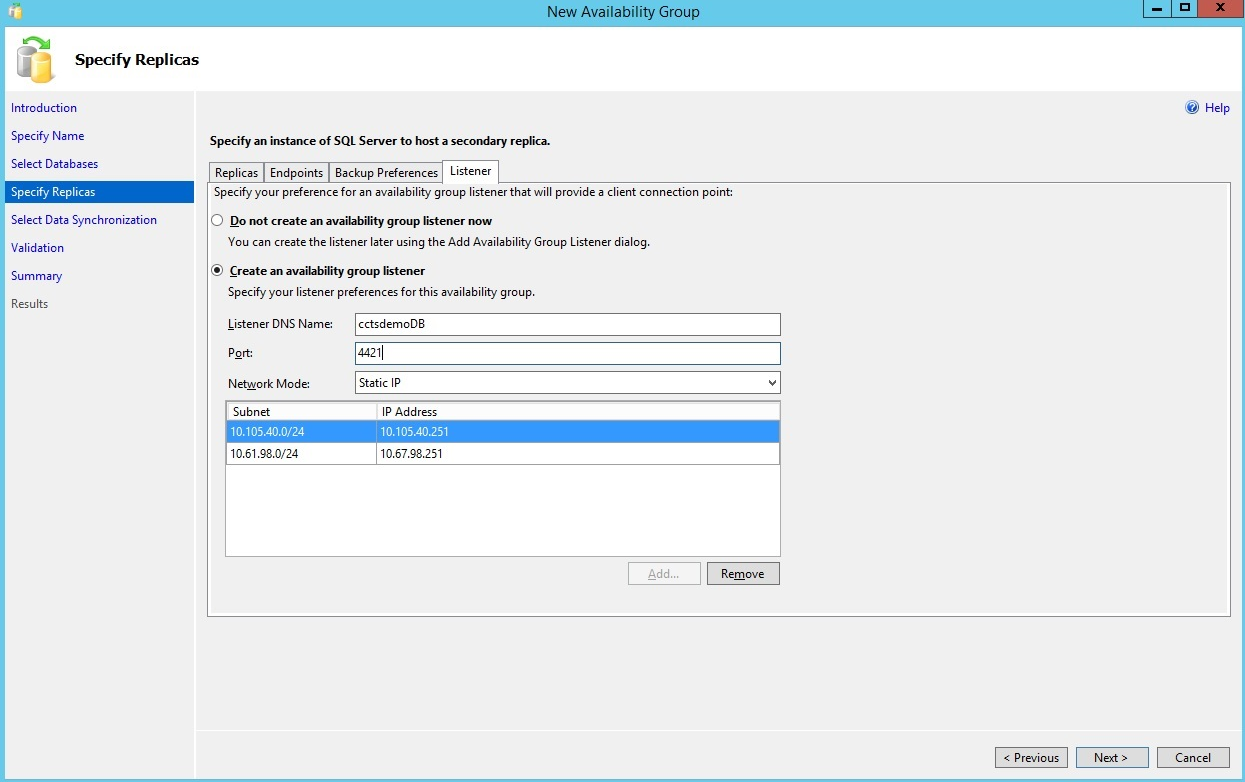Click the Next button
The width and height of the screenshot is (1245, 782).
[1112, 758]
